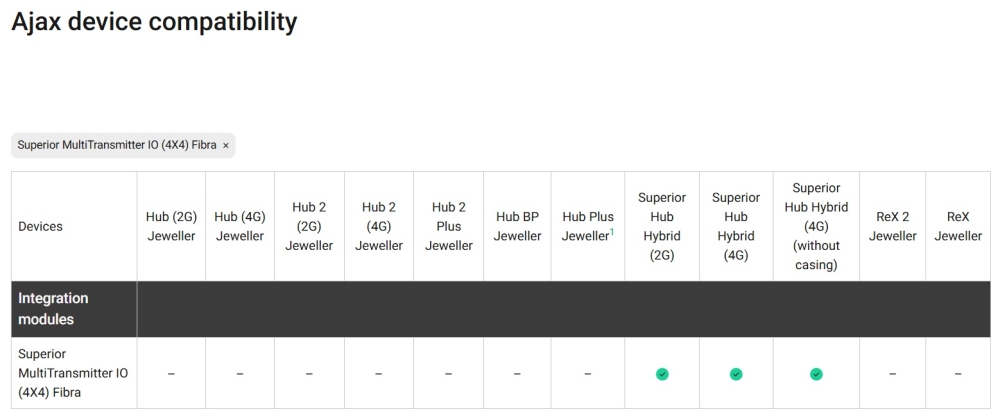
Task: Select the Hub 2 (4G) Jeweller header
Action: coord(379,227)
